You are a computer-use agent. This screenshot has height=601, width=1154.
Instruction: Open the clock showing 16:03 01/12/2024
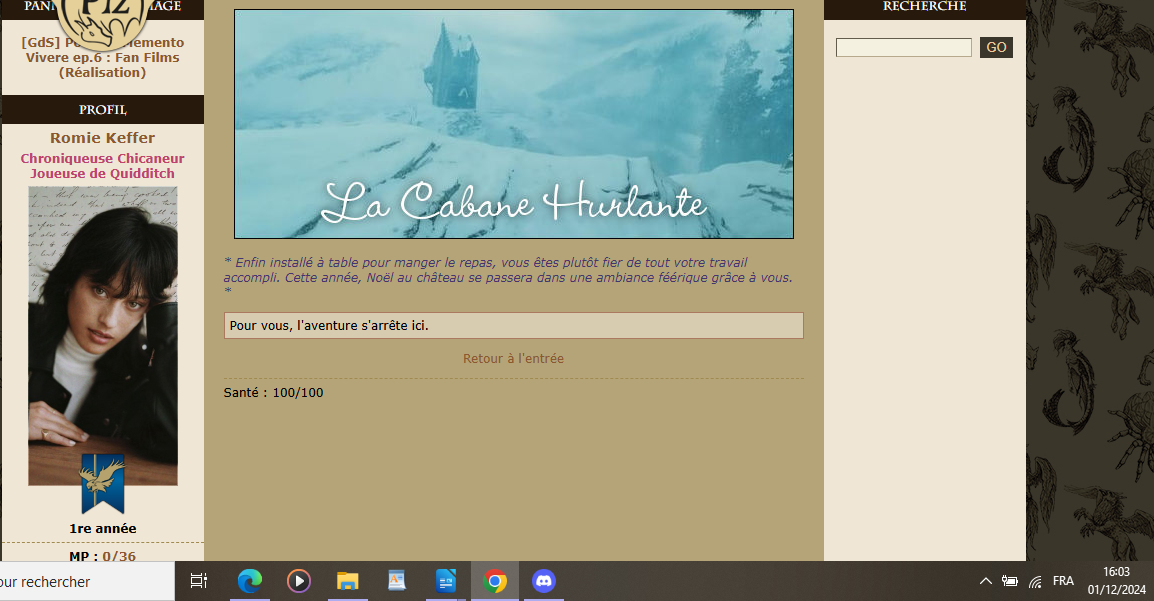click(x=1116, y=581)
